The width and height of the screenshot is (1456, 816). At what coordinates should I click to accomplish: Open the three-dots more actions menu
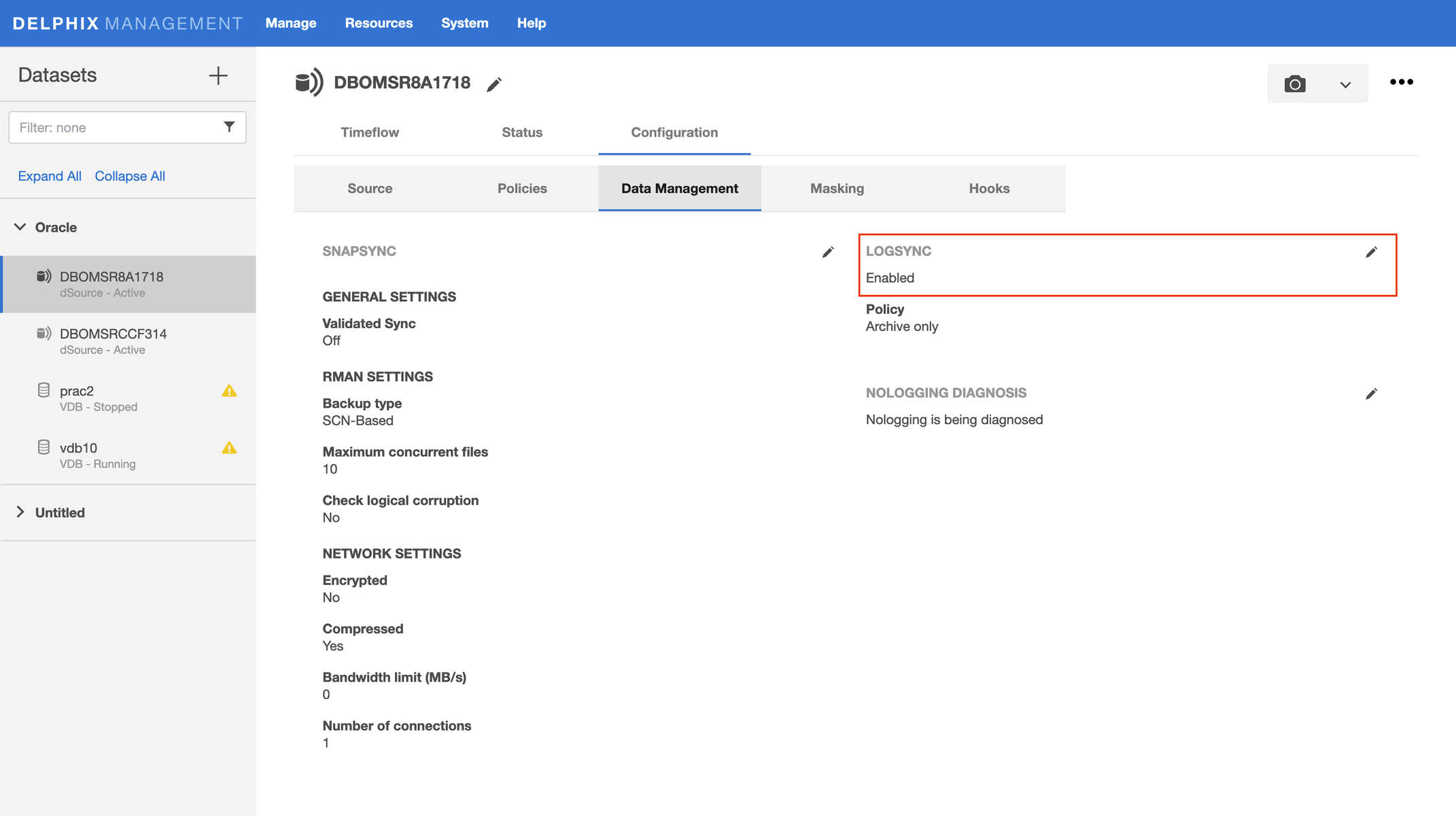[1401, 82]
